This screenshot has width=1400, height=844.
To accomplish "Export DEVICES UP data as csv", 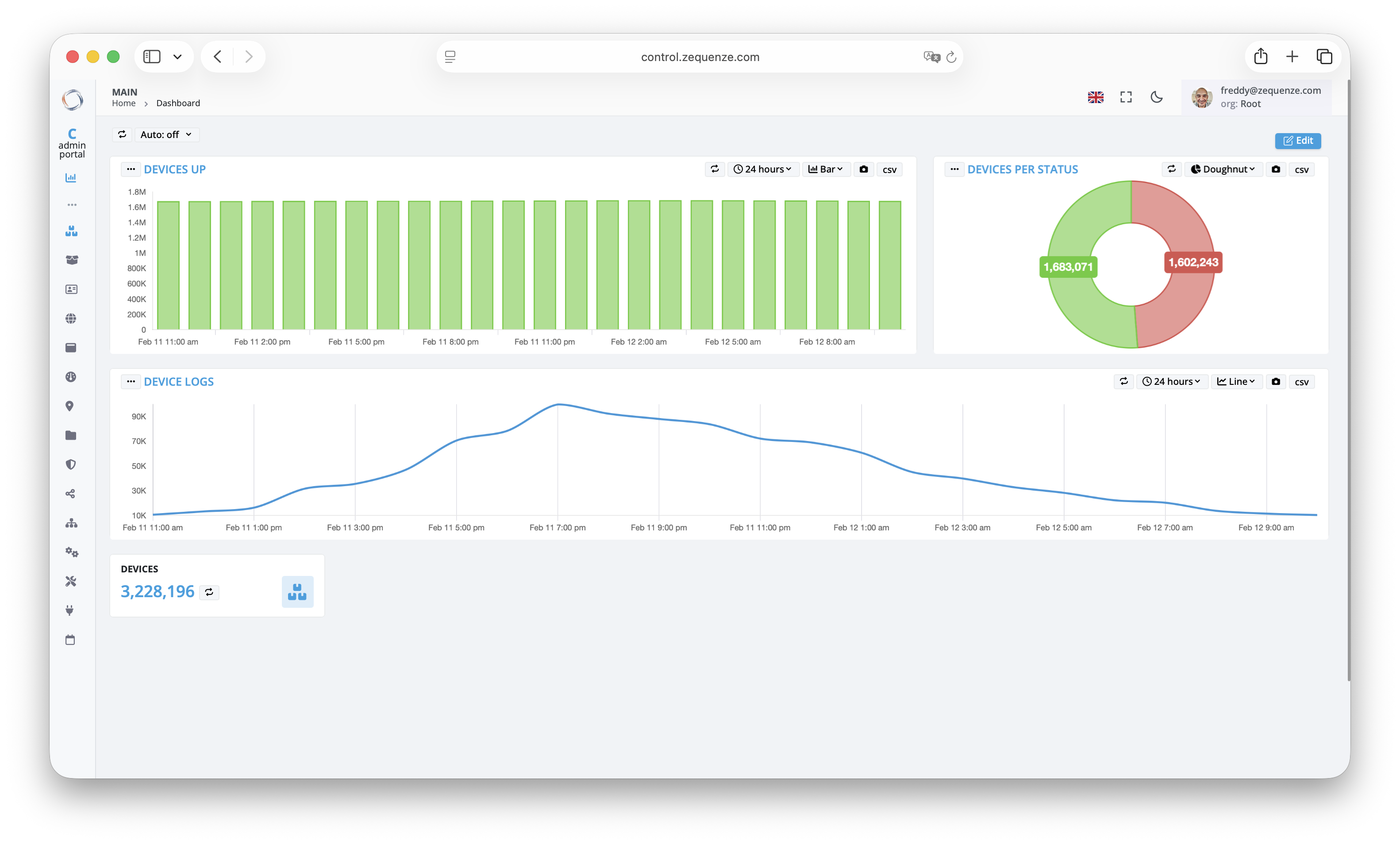I will (x=889, y=169).
